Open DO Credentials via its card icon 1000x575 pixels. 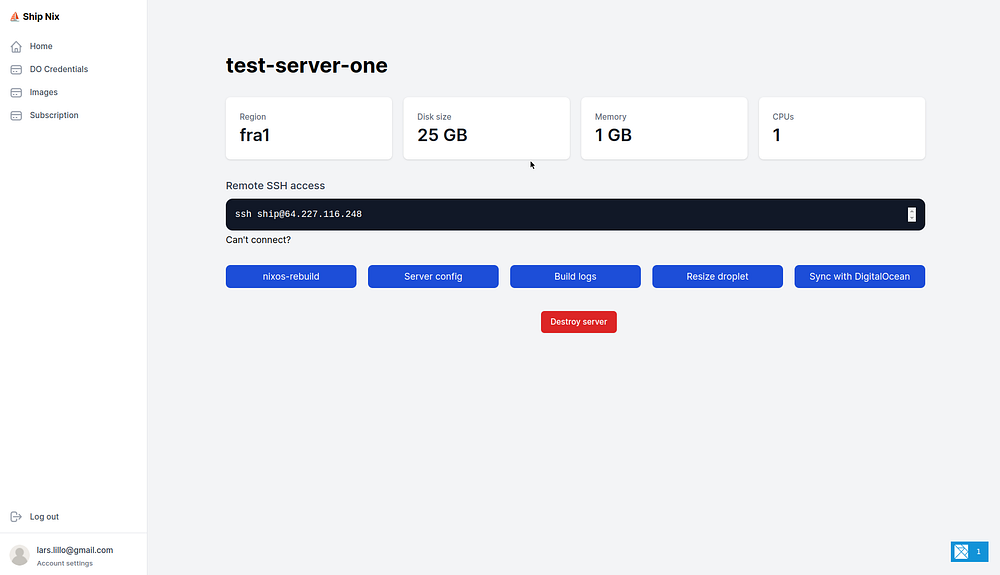[16, 69]
